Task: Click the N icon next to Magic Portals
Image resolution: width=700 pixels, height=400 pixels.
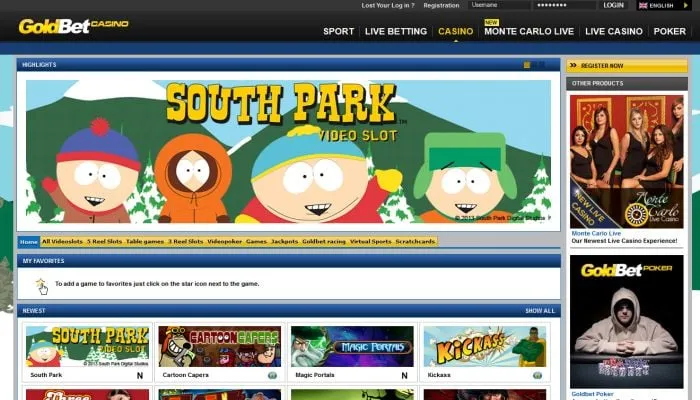Action: coord(404,375)
